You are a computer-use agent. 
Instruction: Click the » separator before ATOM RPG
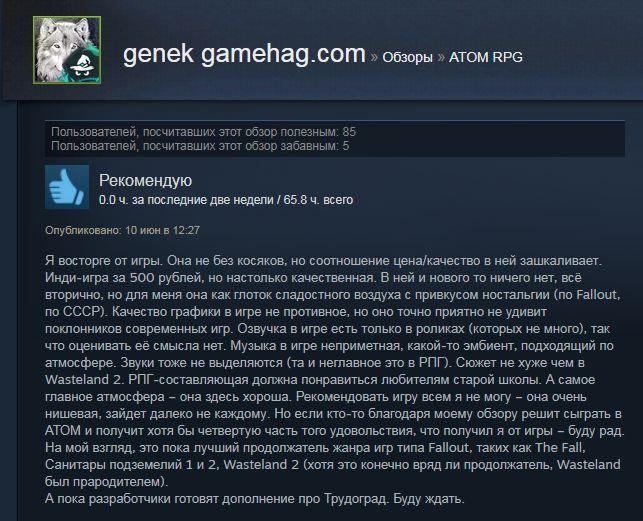pos(441,57)
